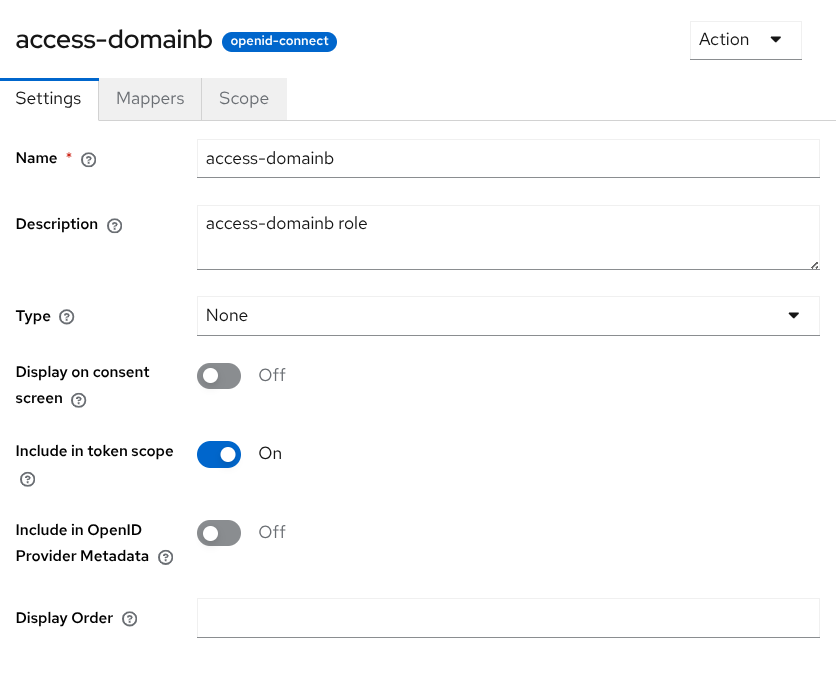Expand the Action dropdown menu
Image resolution: width=836 pixels, height=677 pixels.
pos(745,40)
